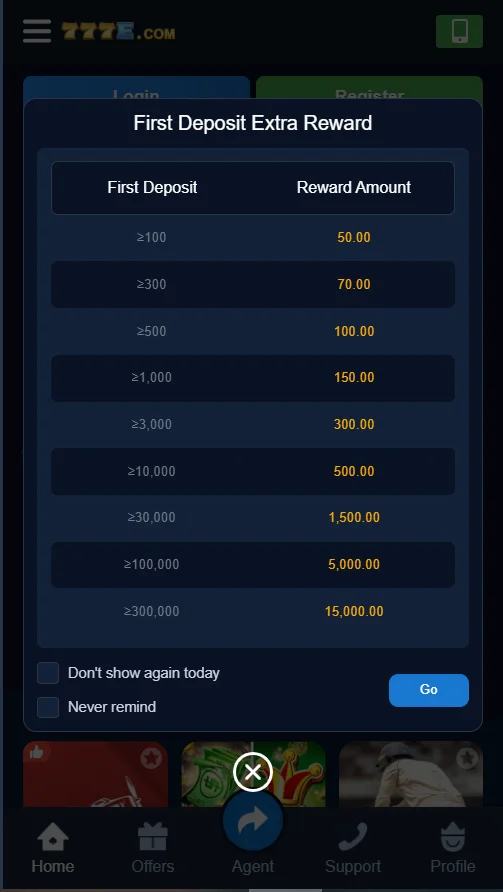Open the Support phone tab
Image resolution: width=503 pixels, height=892 pixels.
(353, 848)
